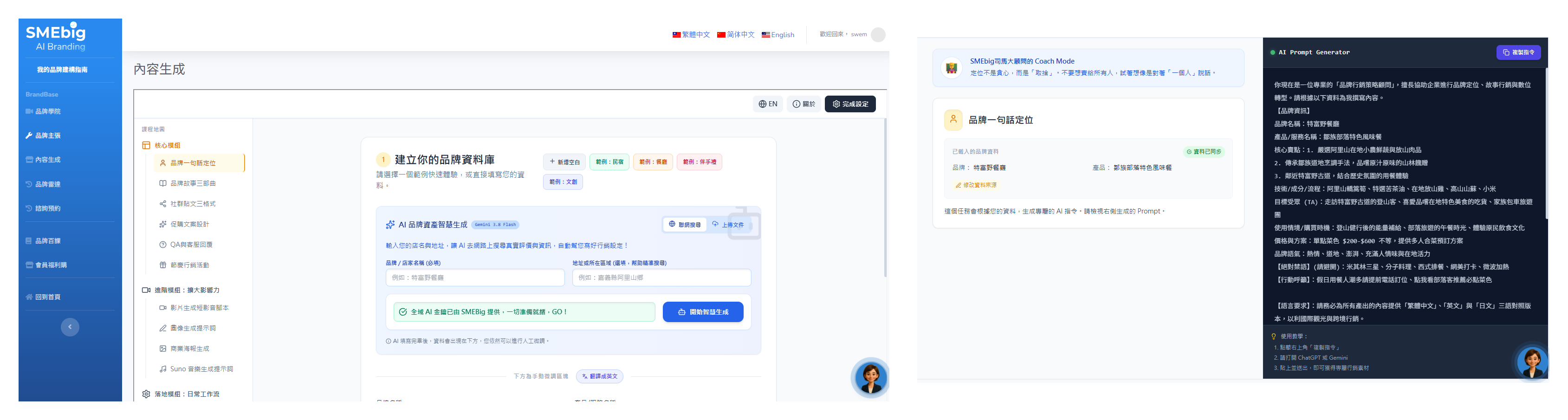Click the Gemini 3.8 Flash model badge
The width and height of the screenshot is (1568, 420).
[495, 225]
